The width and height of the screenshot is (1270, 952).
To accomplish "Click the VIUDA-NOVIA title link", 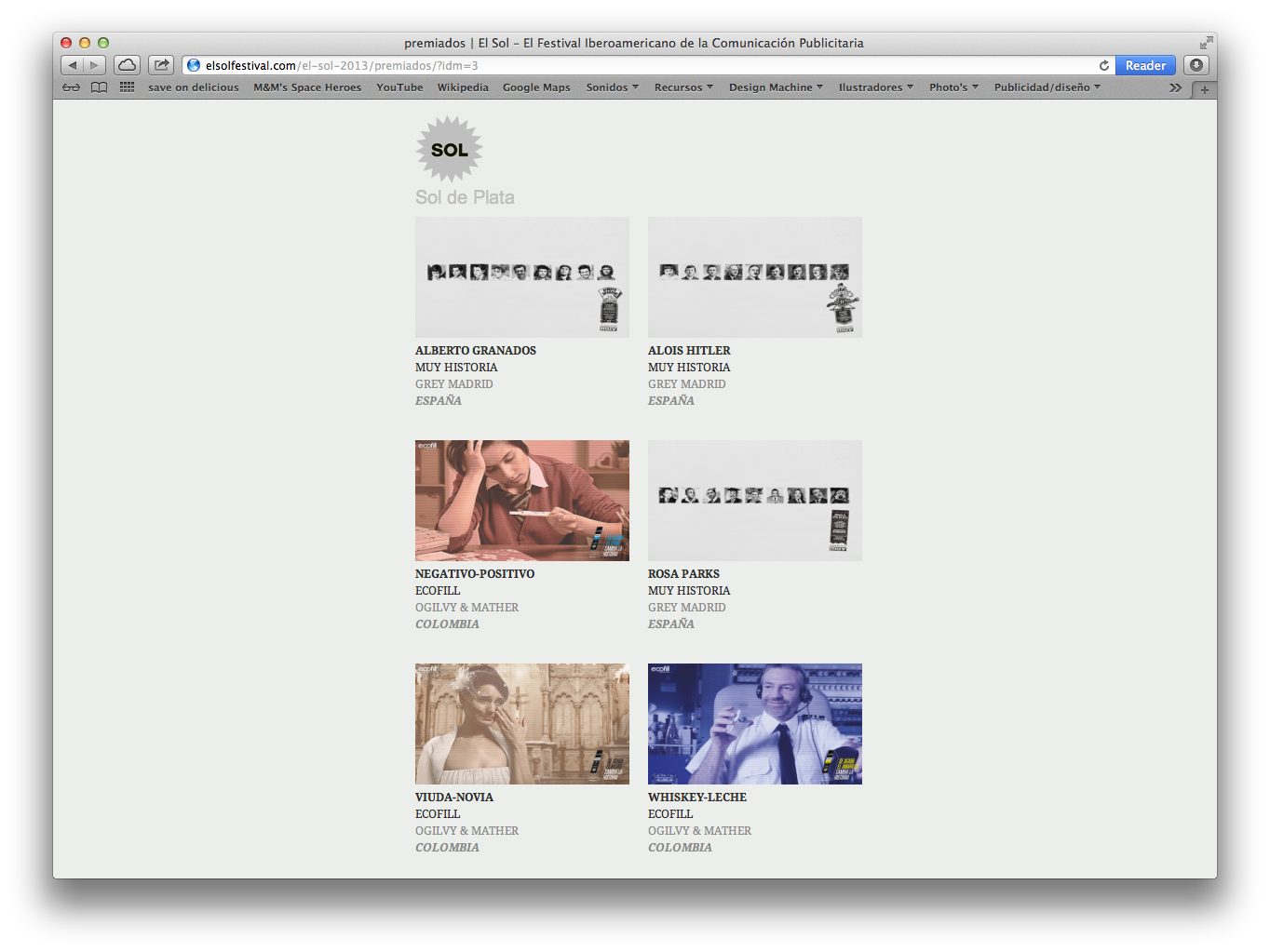I will tap(454, 798).
